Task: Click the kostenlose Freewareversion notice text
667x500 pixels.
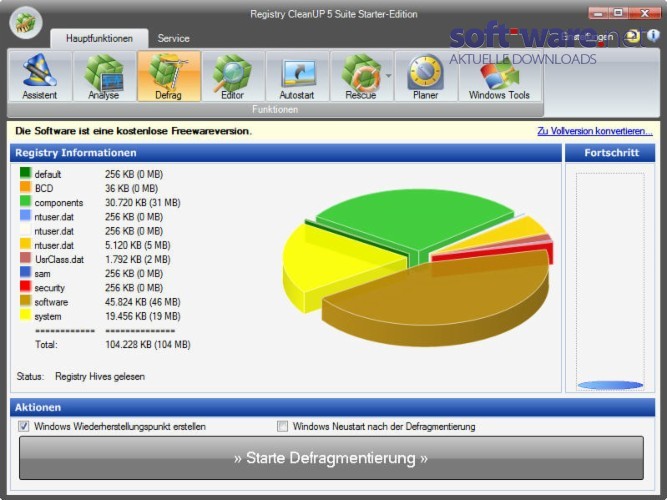Action: (x=133, y=131)
